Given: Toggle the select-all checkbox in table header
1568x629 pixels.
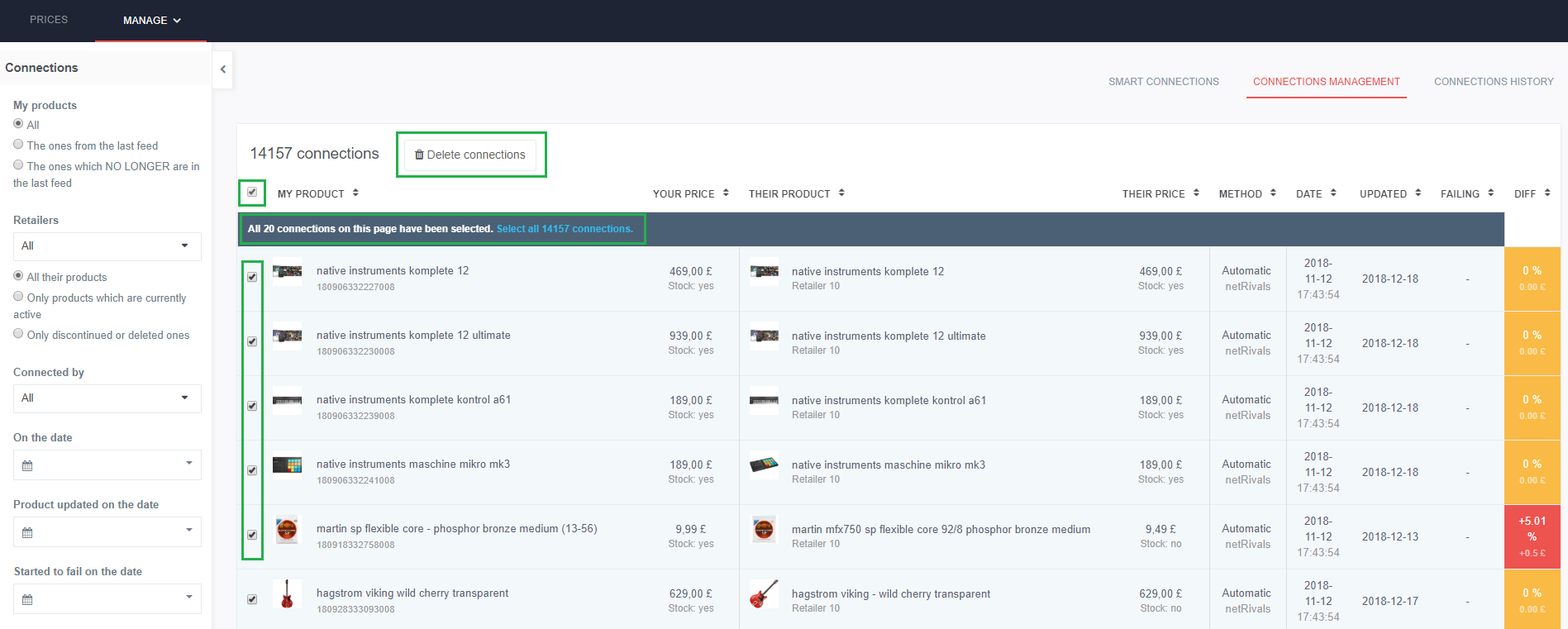Looking at the screenshot, I should (x=252, y=193).
